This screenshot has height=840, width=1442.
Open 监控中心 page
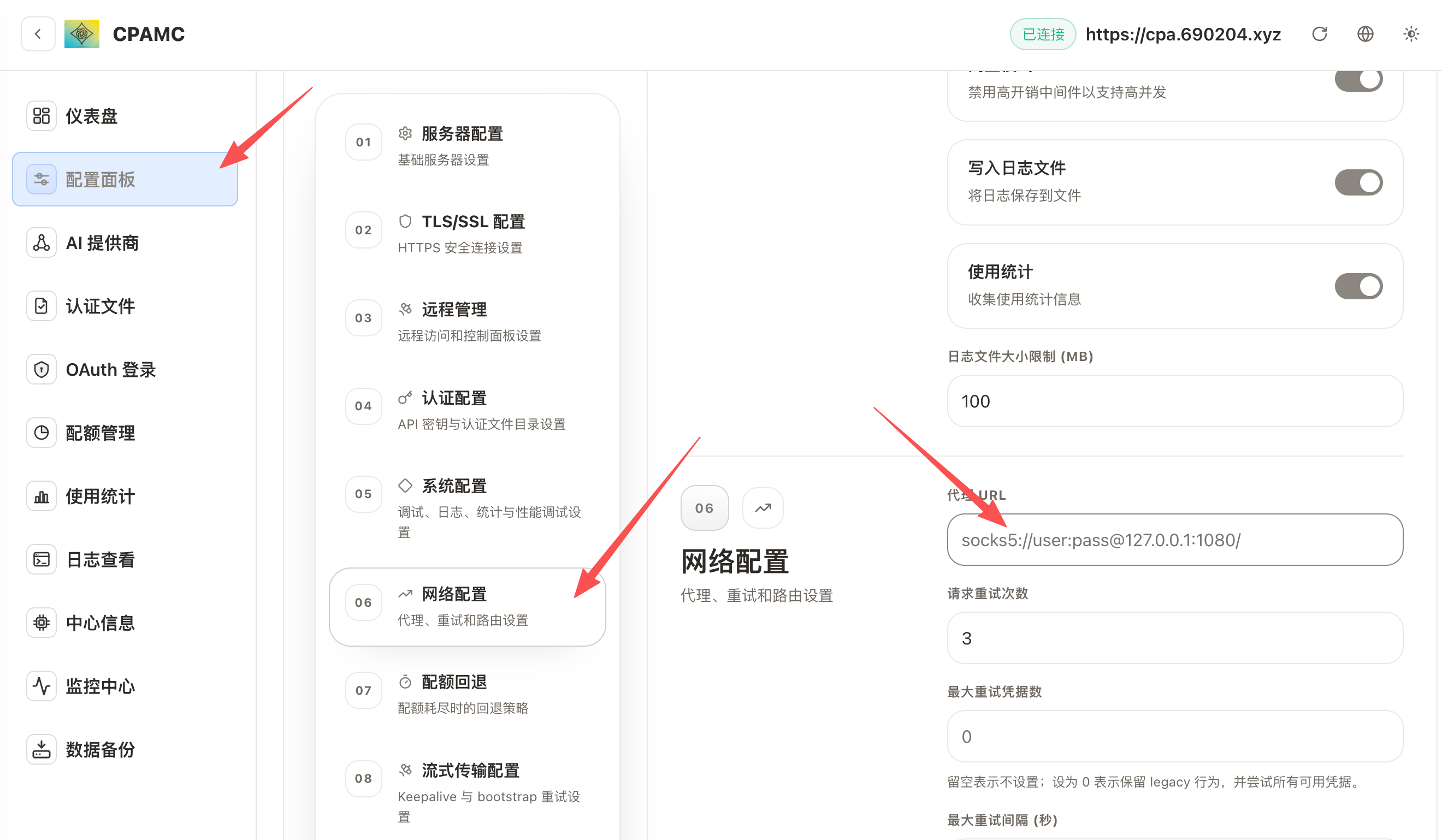(125, 686)
